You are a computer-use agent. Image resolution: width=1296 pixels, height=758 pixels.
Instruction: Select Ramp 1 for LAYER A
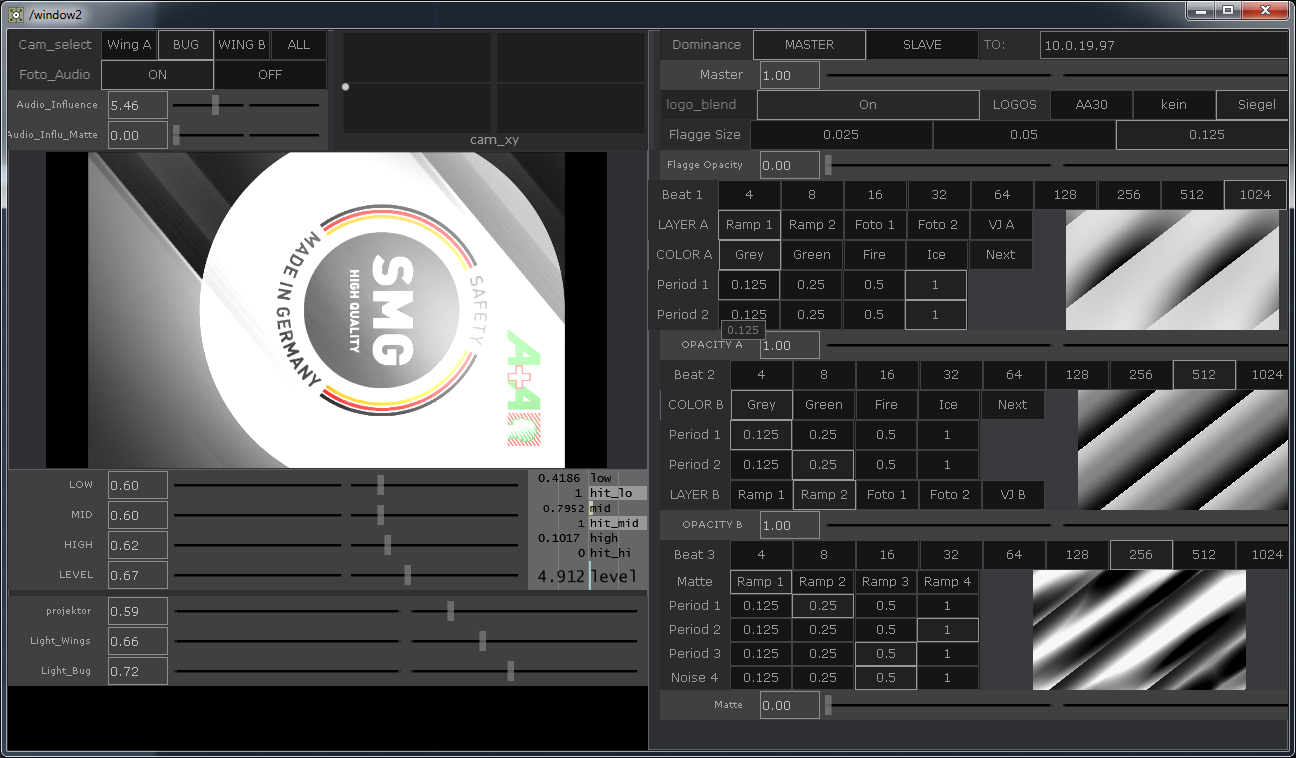pos(749,225)
